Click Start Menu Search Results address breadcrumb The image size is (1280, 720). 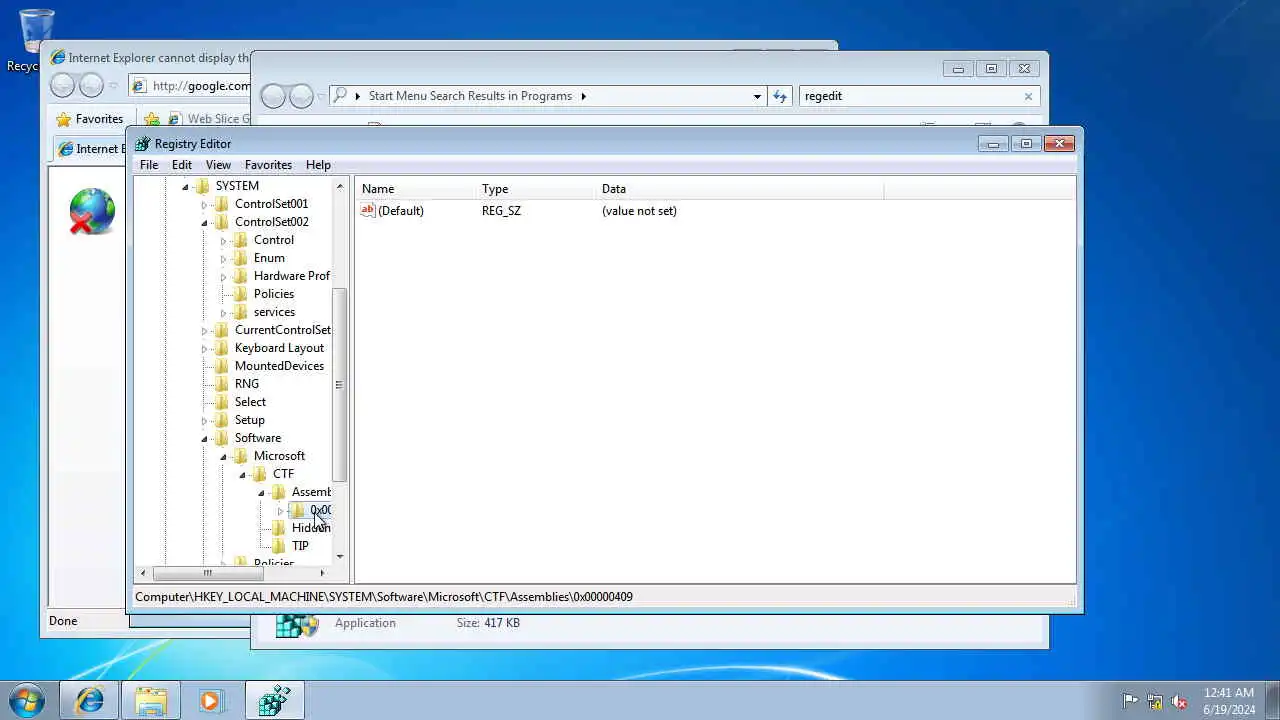pyautogui.click(x=470, y=96)
